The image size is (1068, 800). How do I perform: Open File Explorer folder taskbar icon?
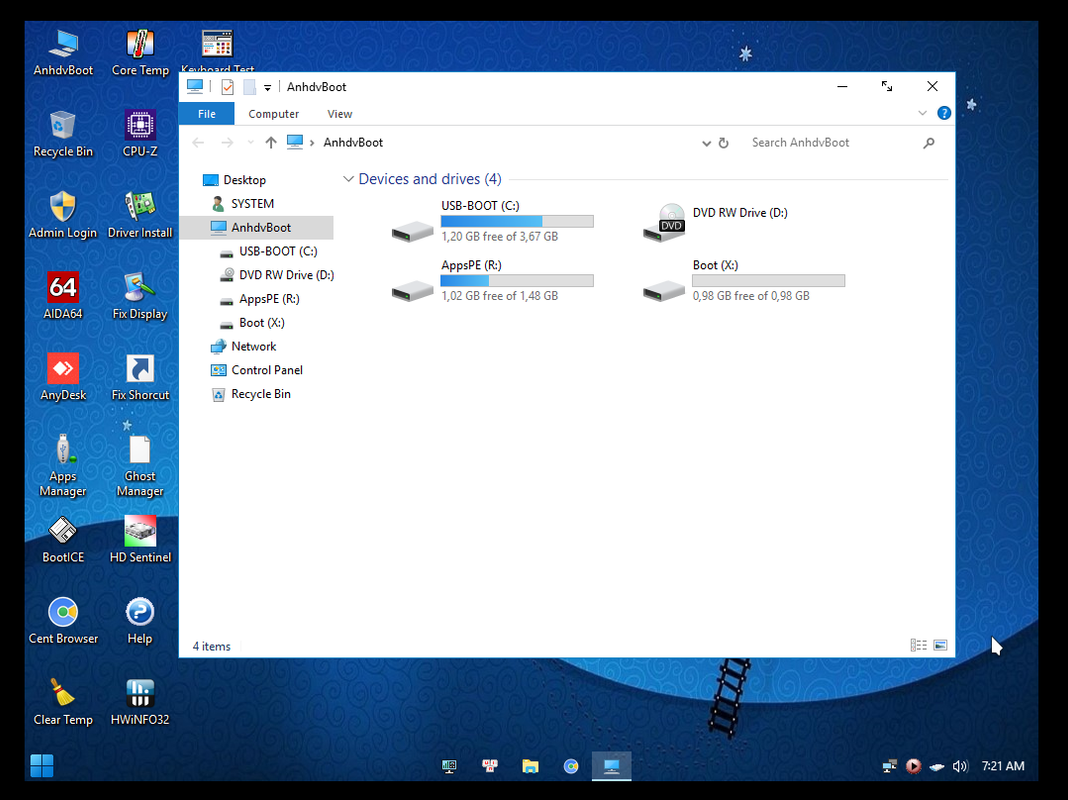click(530, 766)
